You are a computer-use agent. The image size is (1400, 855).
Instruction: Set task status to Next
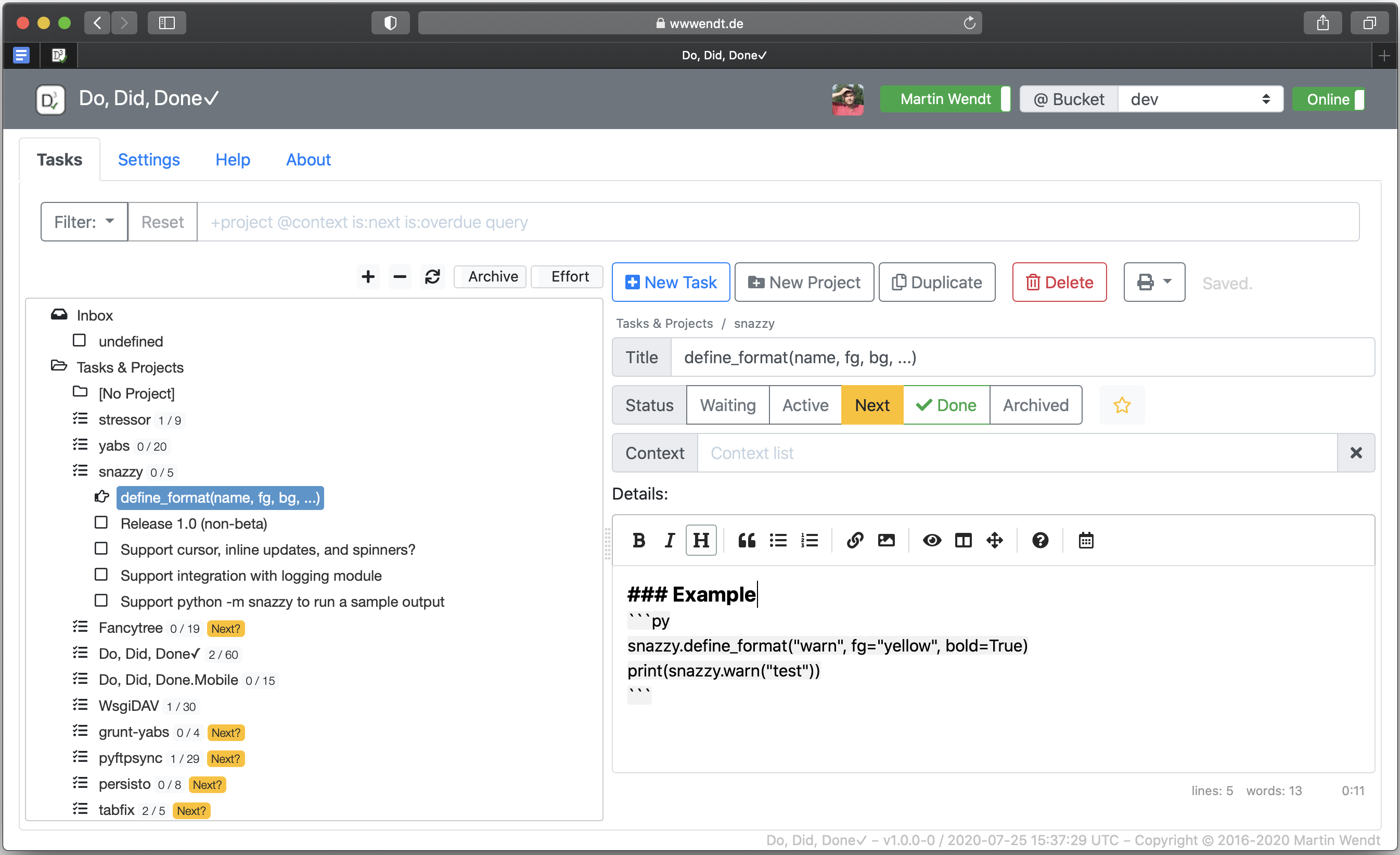pos(872,405)
